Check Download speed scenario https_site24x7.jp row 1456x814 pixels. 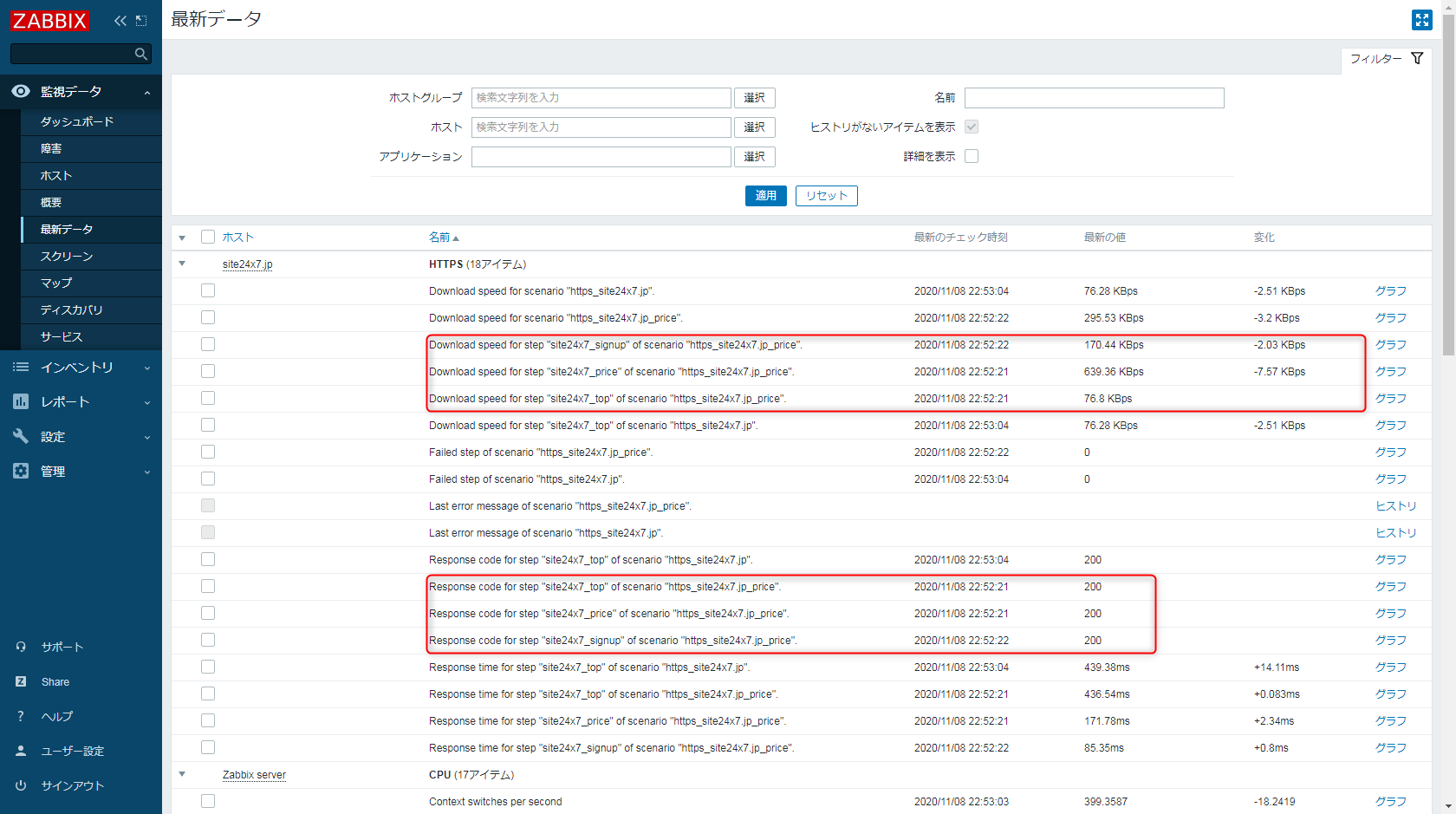coord(208,290)
